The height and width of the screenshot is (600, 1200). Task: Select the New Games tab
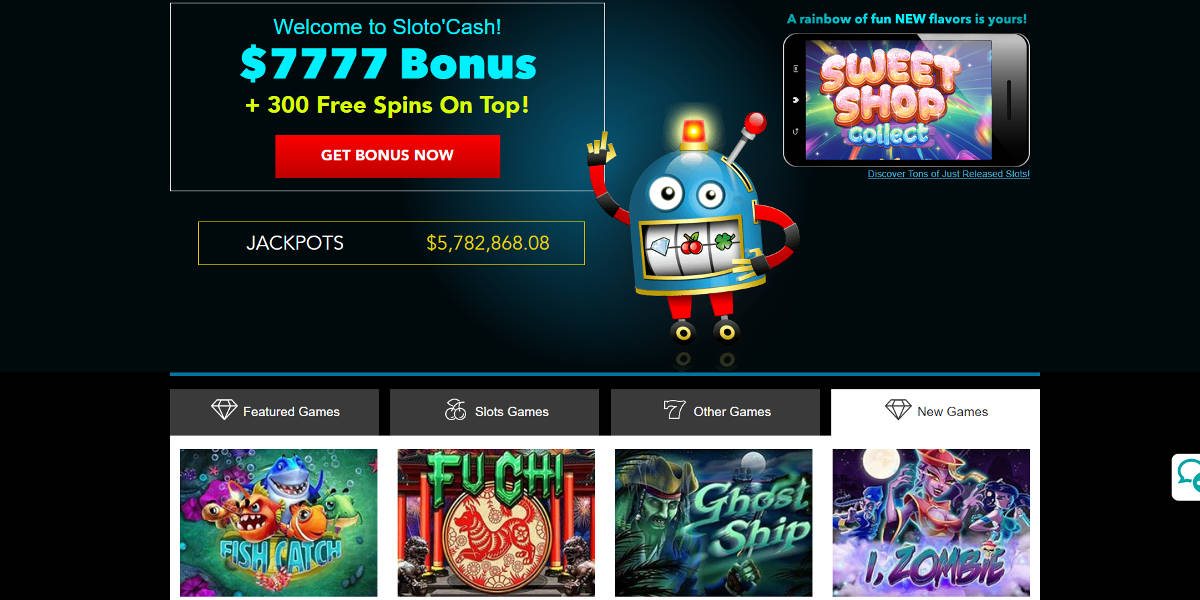tap(935, 412)
